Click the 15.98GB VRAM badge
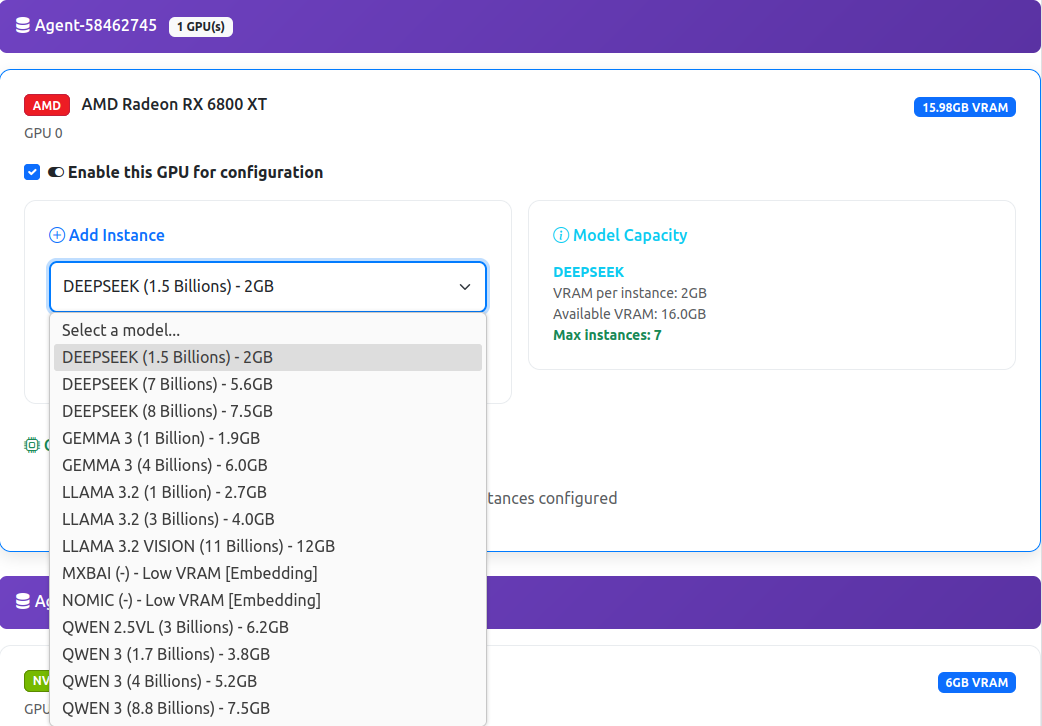Viewport: 1042px width, 726px height. click(x=964, y=107)
